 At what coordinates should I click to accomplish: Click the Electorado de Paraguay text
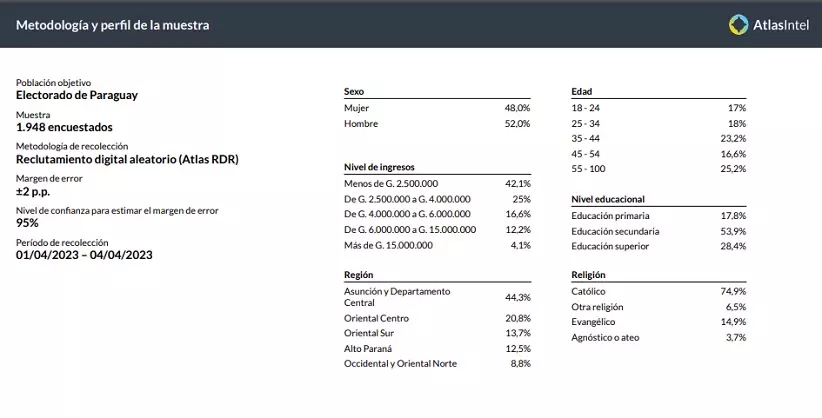(77, 95)
